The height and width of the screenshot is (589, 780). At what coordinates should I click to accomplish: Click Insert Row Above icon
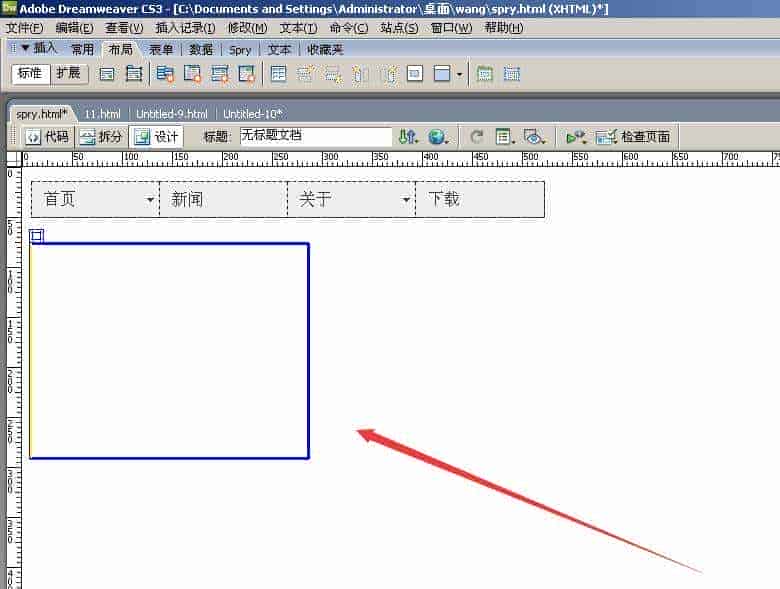[x=306, y=74]
